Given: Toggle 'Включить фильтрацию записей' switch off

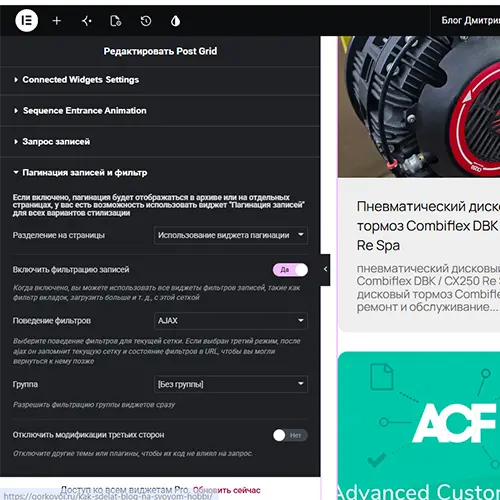Looking at the screenshot, I should tap(290, 270).
